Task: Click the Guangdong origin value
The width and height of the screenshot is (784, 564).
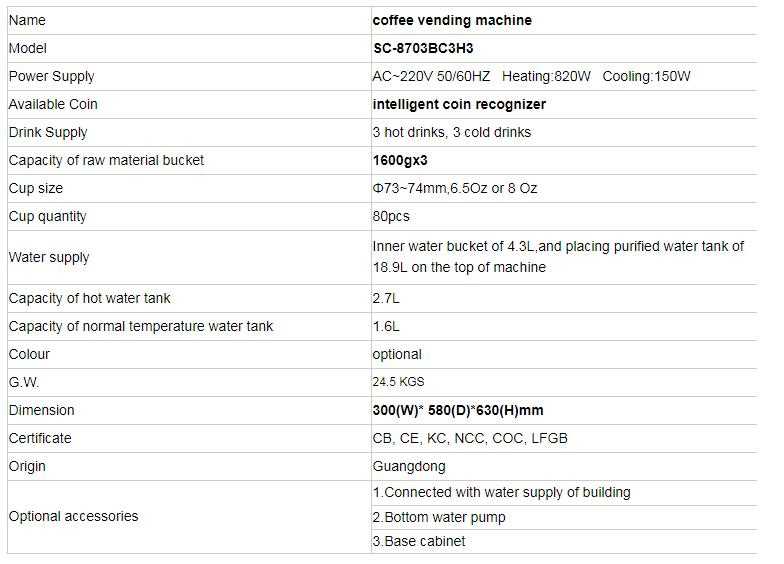Action: (x=409, y=466)
